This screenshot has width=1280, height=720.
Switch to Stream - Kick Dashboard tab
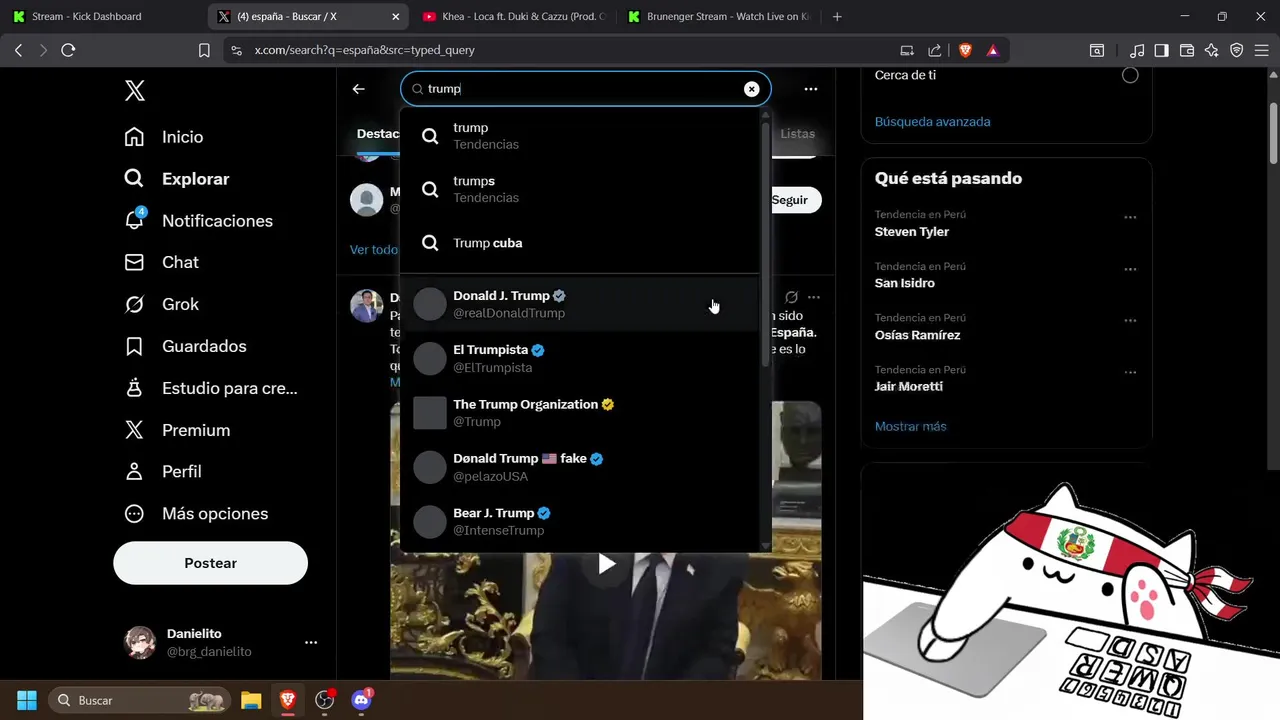[100, 16]
